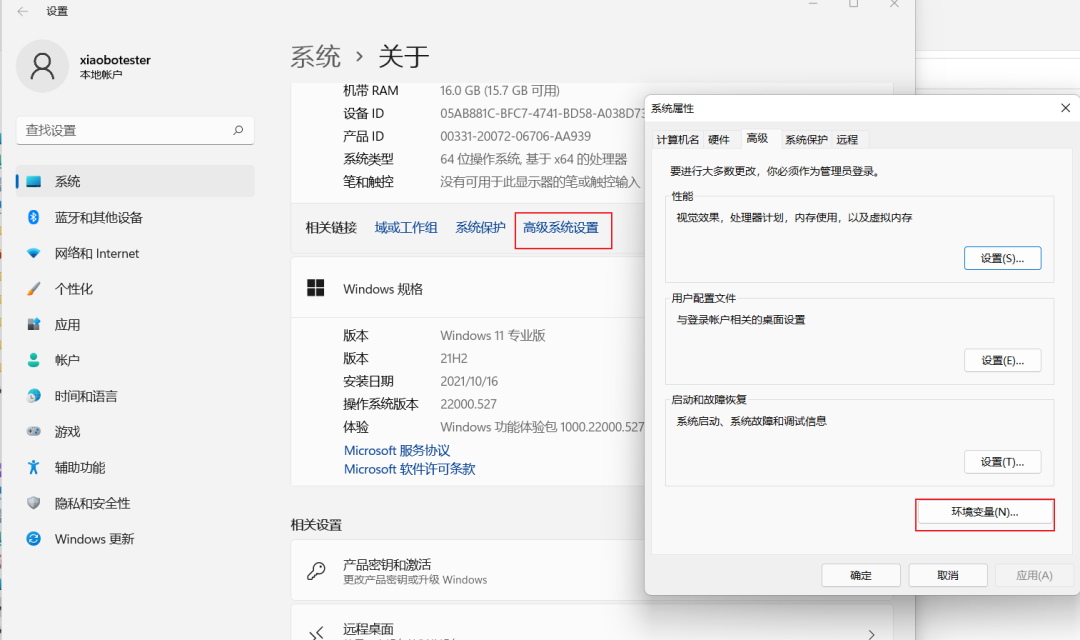Click the 隐私和安全性 shield icon
The image size is (1080, 640).
(33, 503)
